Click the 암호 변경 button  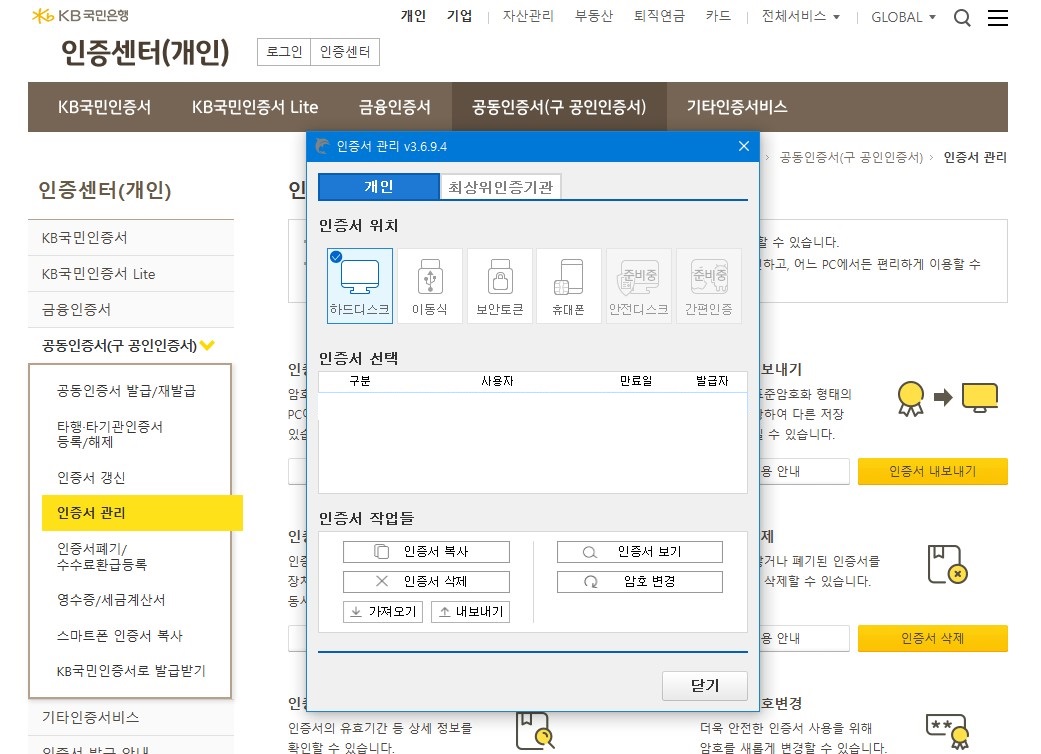point(640,581)
